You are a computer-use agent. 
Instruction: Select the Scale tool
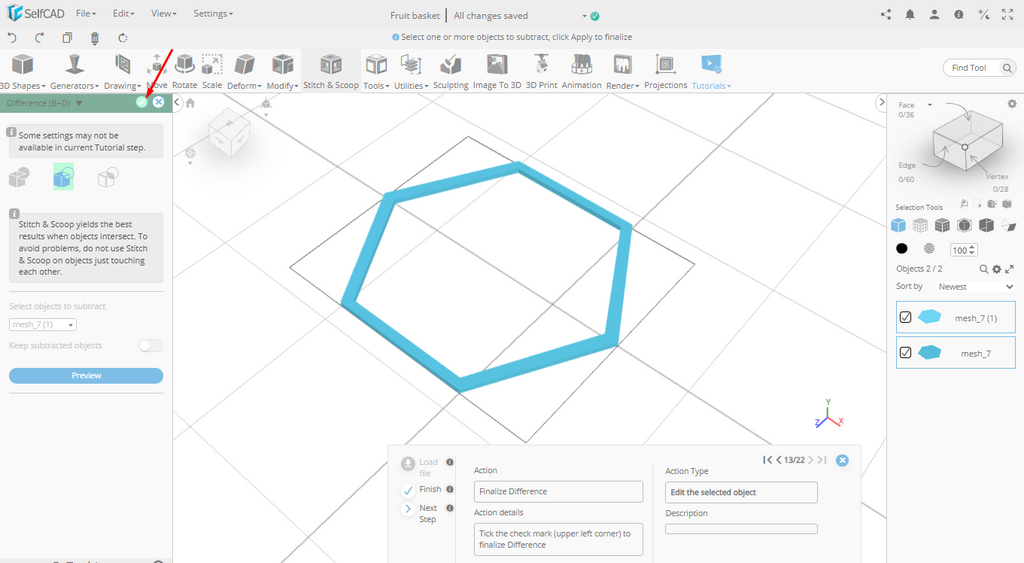pyautogui.click(x=212, y=71)
